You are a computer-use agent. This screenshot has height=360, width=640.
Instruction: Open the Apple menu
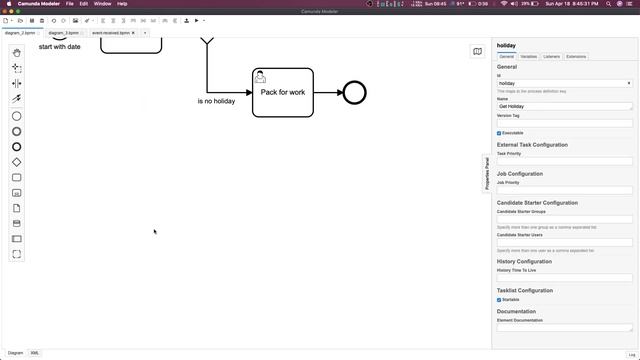tap(9, 4)
